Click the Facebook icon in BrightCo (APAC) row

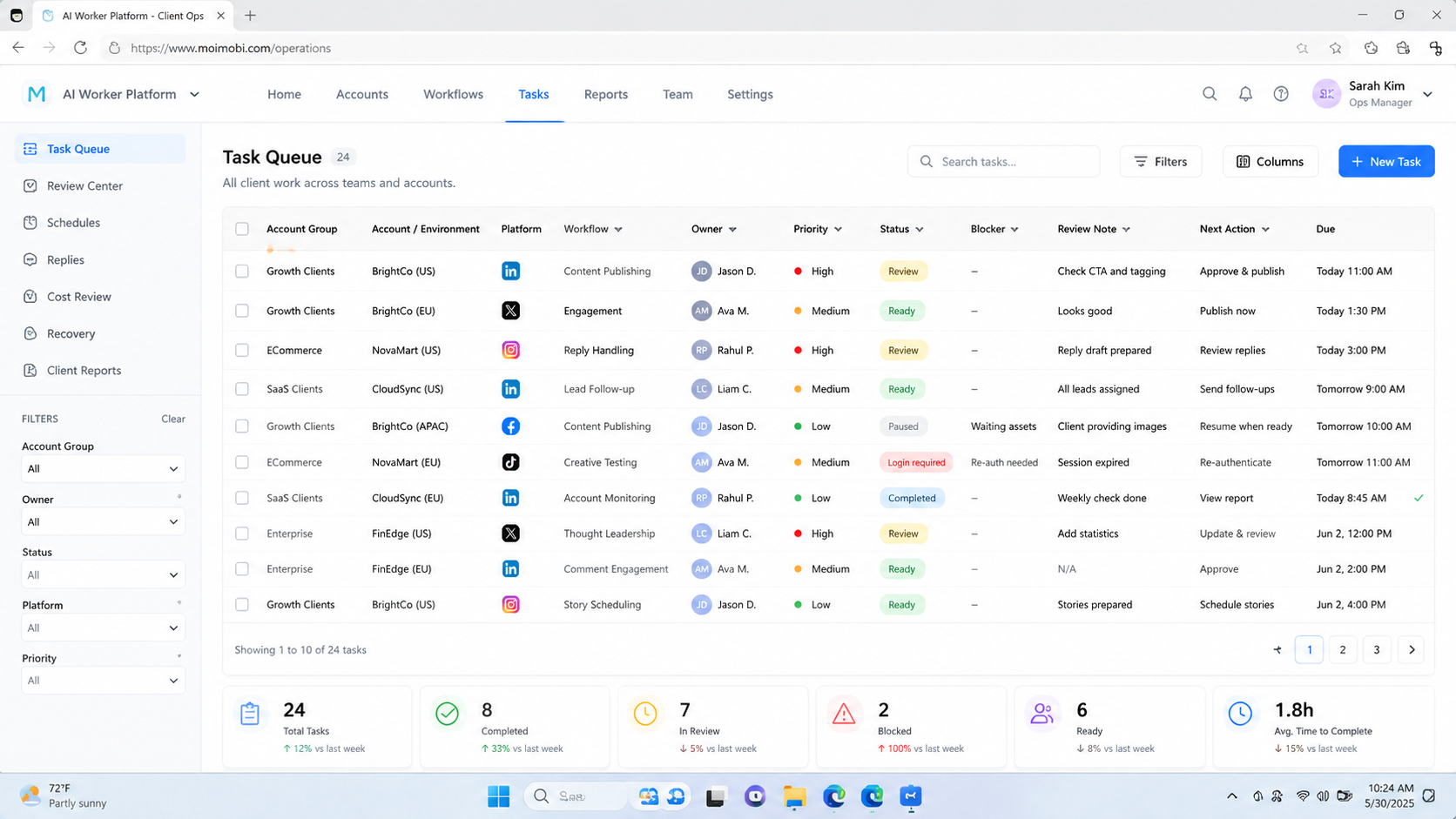click(511, 426)
